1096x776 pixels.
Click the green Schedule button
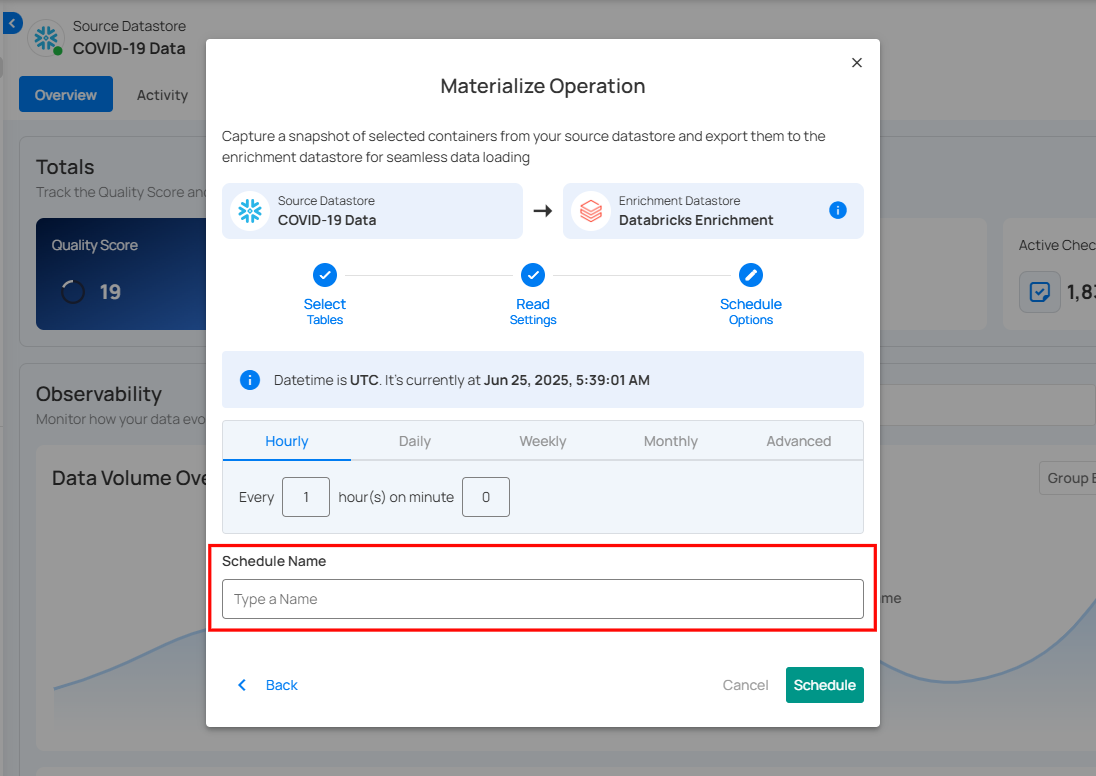coord(825,685)
